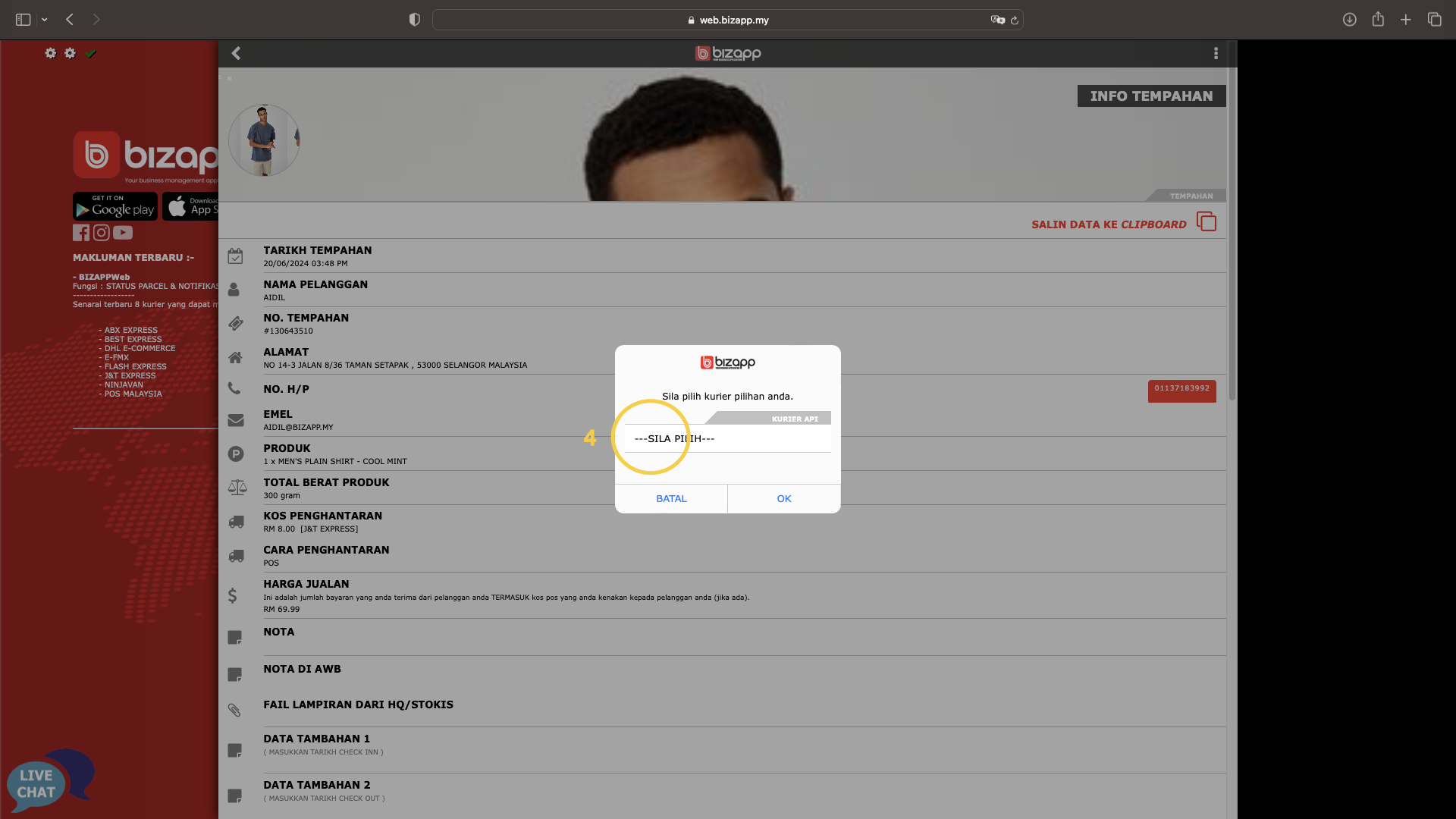Click the person icon beside NAMA PELANGGAN
This screenshot has width=1456, height=819.
234,290
